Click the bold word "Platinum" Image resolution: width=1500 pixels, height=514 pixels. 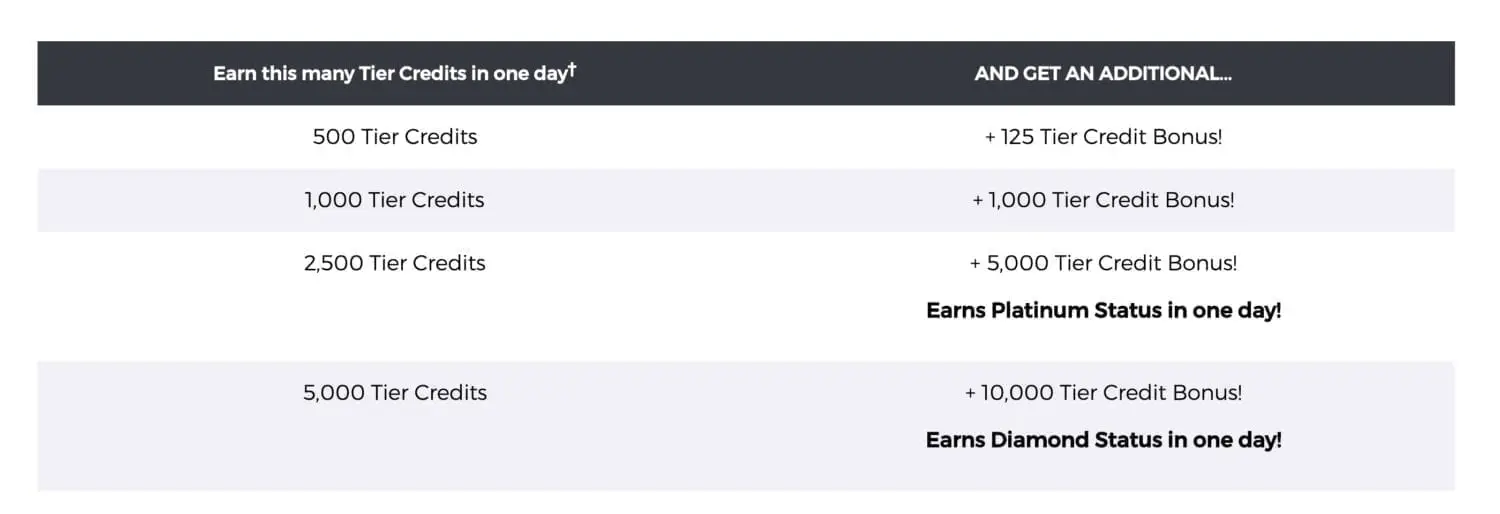point(1031,310)
